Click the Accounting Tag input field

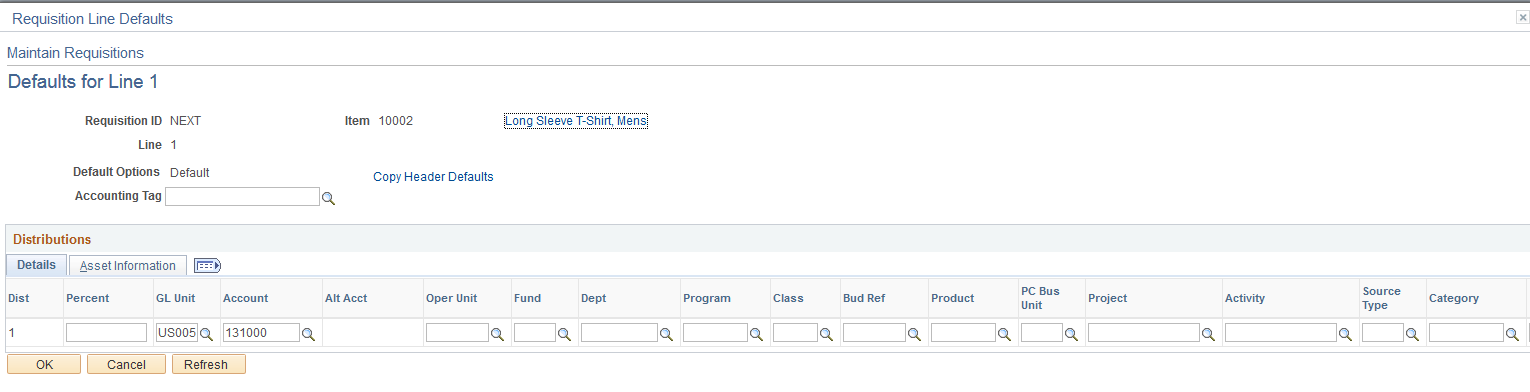point(242,197)
